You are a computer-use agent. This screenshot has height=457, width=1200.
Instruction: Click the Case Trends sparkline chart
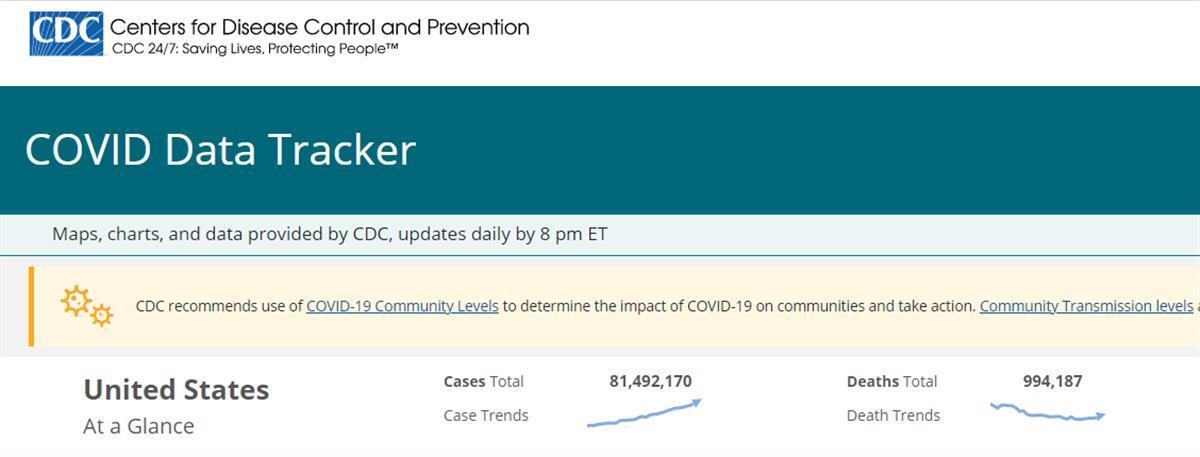click(x=644, y=413)
